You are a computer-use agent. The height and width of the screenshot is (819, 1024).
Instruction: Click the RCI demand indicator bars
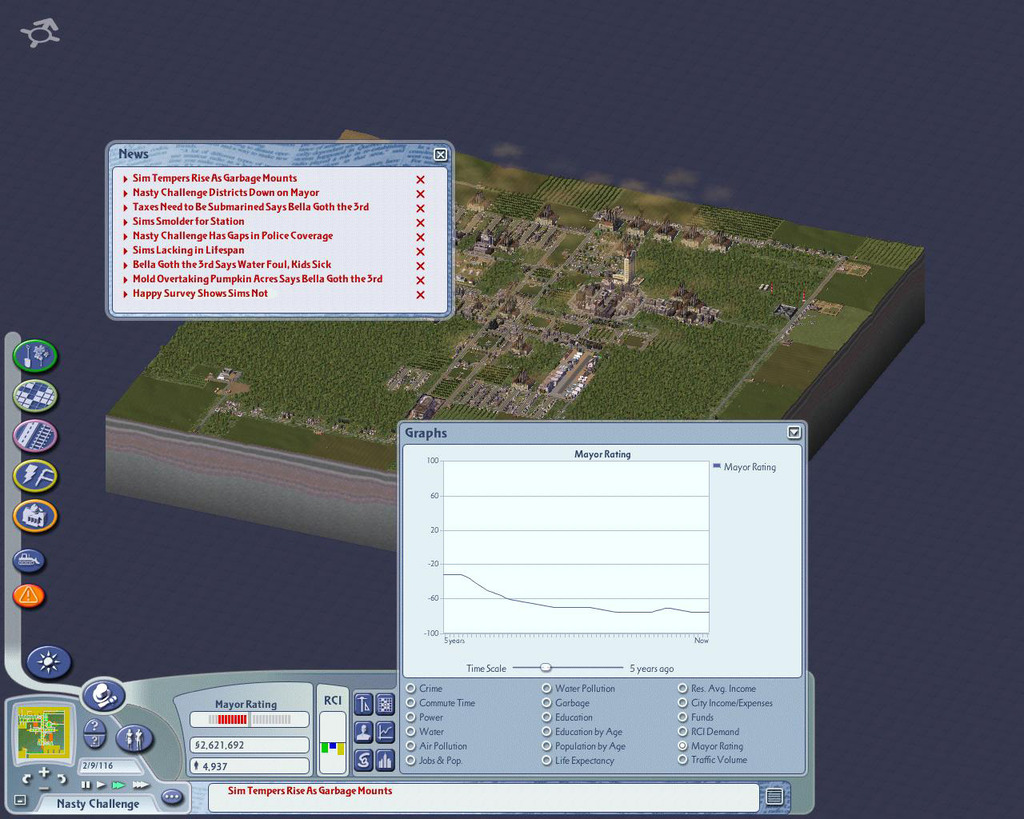tap(332, 743)
